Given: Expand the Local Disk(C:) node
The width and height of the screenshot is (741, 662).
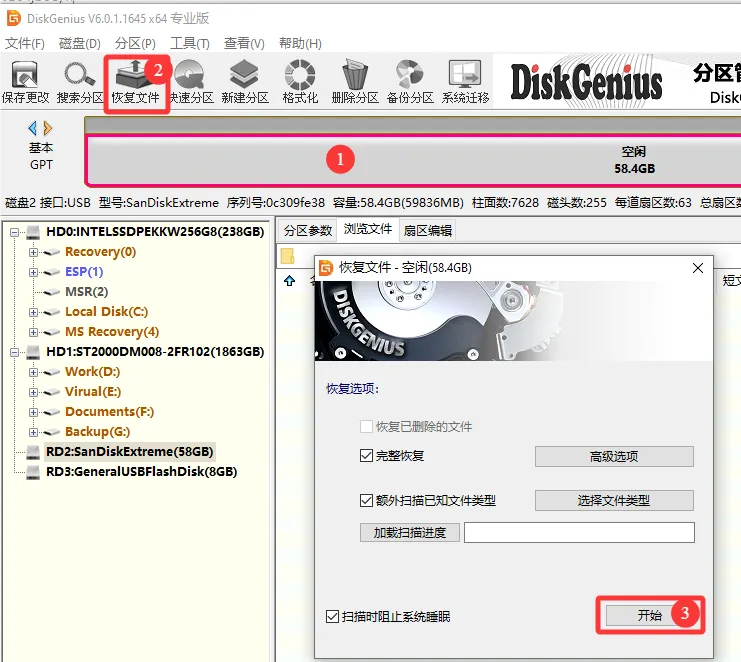Looking at the screenshot, I should (x=33, y=312).
